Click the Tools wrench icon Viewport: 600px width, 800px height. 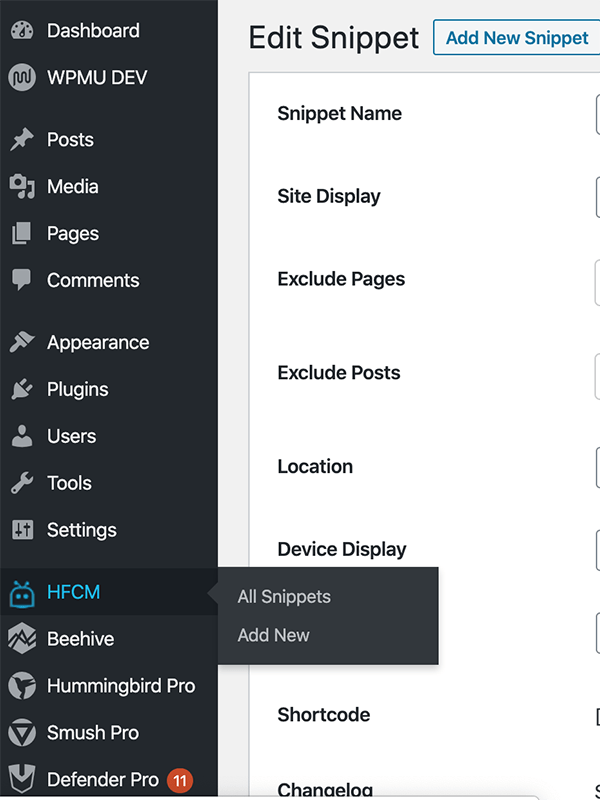point(22,484)
